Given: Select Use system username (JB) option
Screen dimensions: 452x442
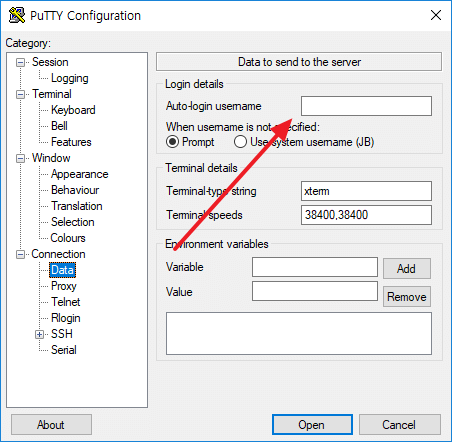Looking at the screenshot, I should [x=240, y=142].
